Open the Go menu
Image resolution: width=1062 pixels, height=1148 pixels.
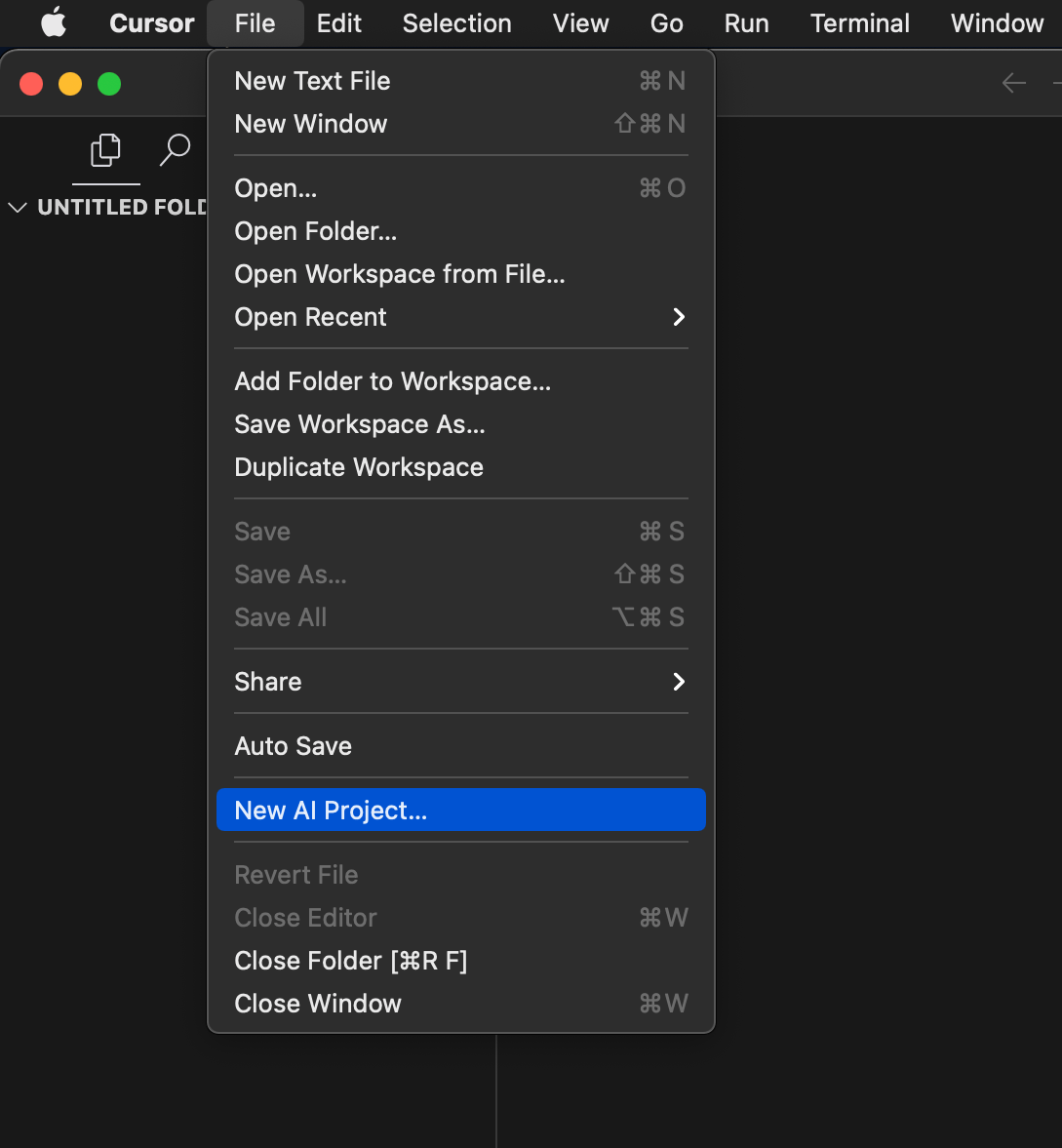coord(666,23)
